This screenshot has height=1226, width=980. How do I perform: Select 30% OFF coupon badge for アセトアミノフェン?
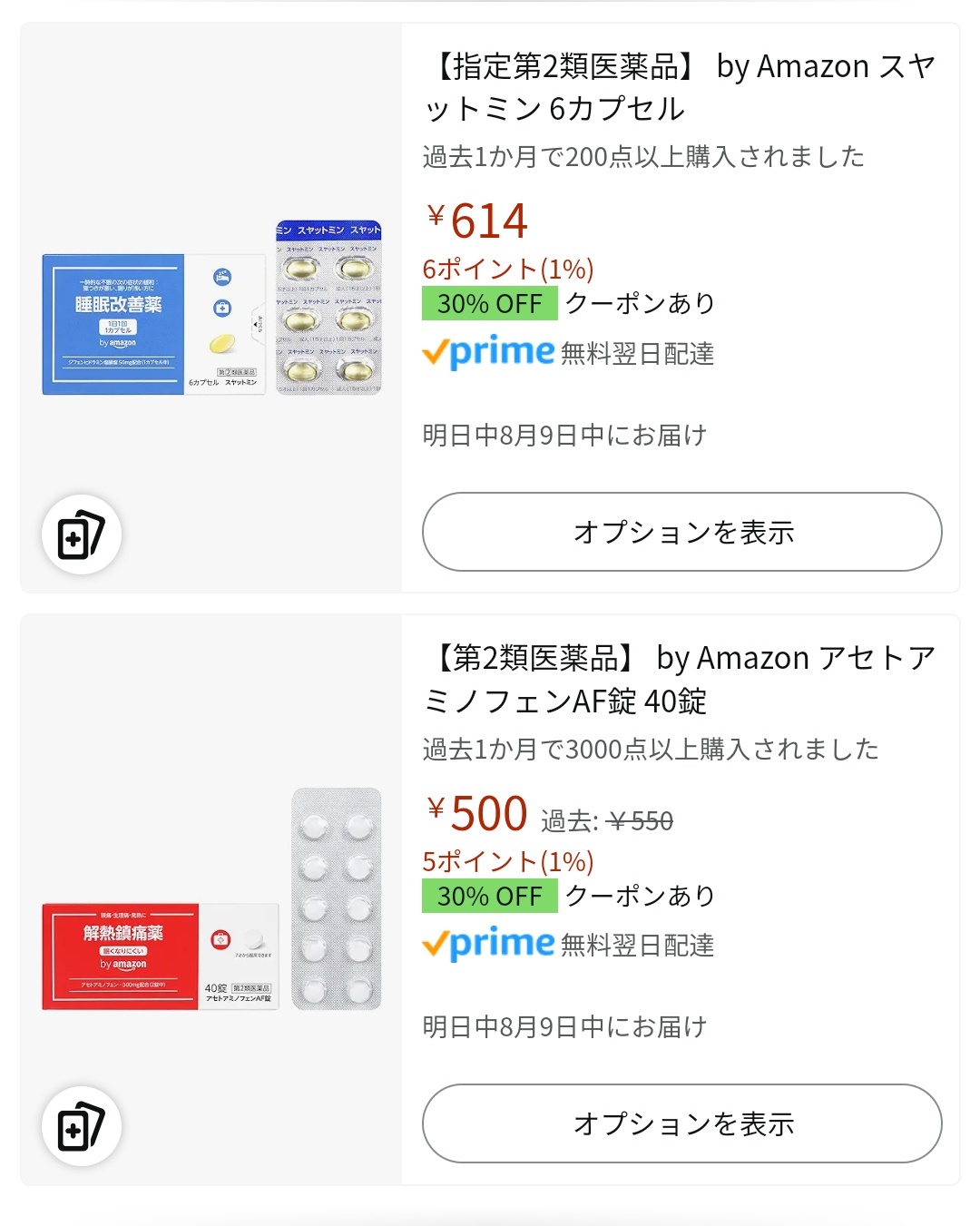(490, 896)
